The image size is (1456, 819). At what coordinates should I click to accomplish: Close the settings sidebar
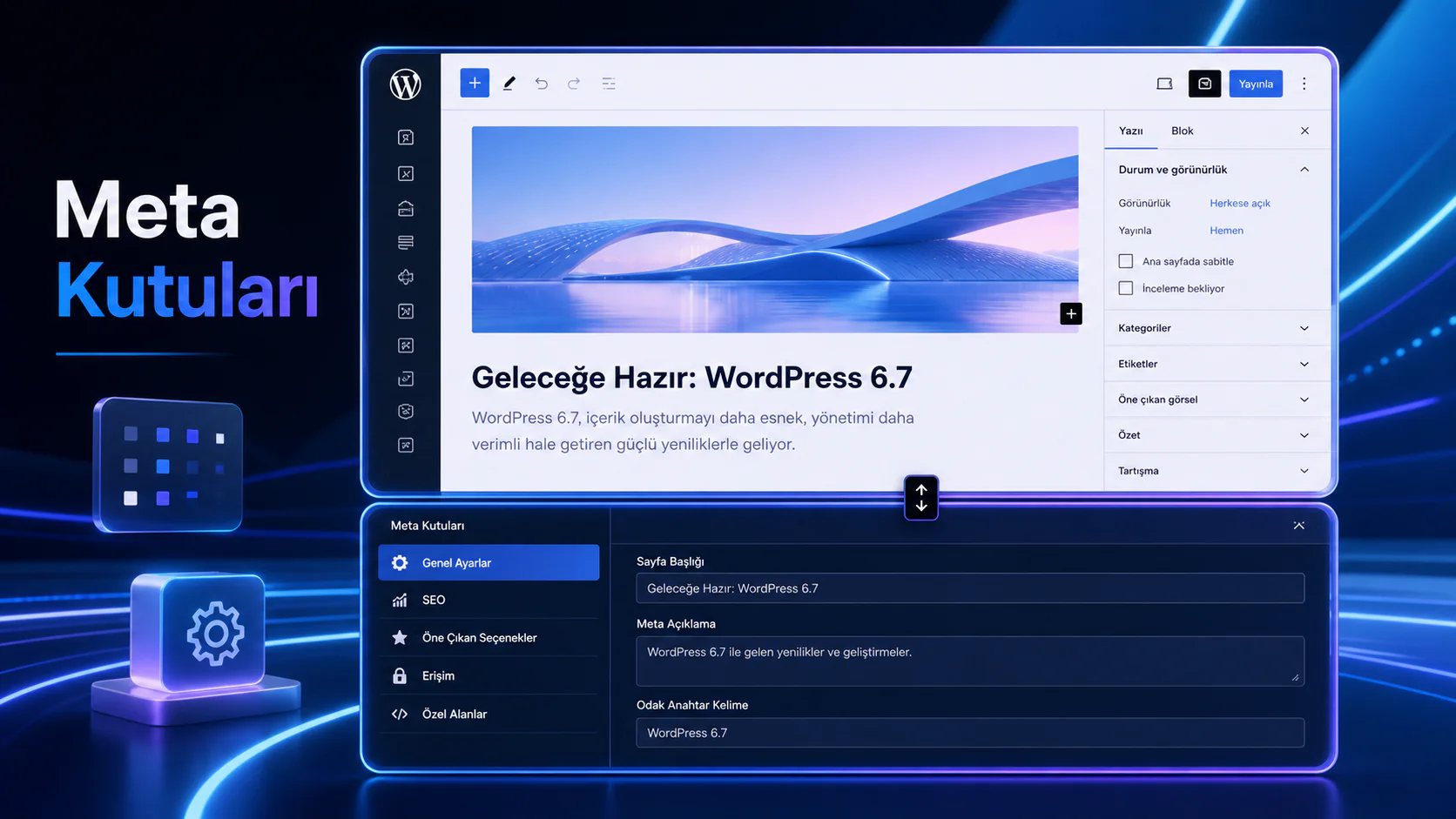click(1304, 131)
